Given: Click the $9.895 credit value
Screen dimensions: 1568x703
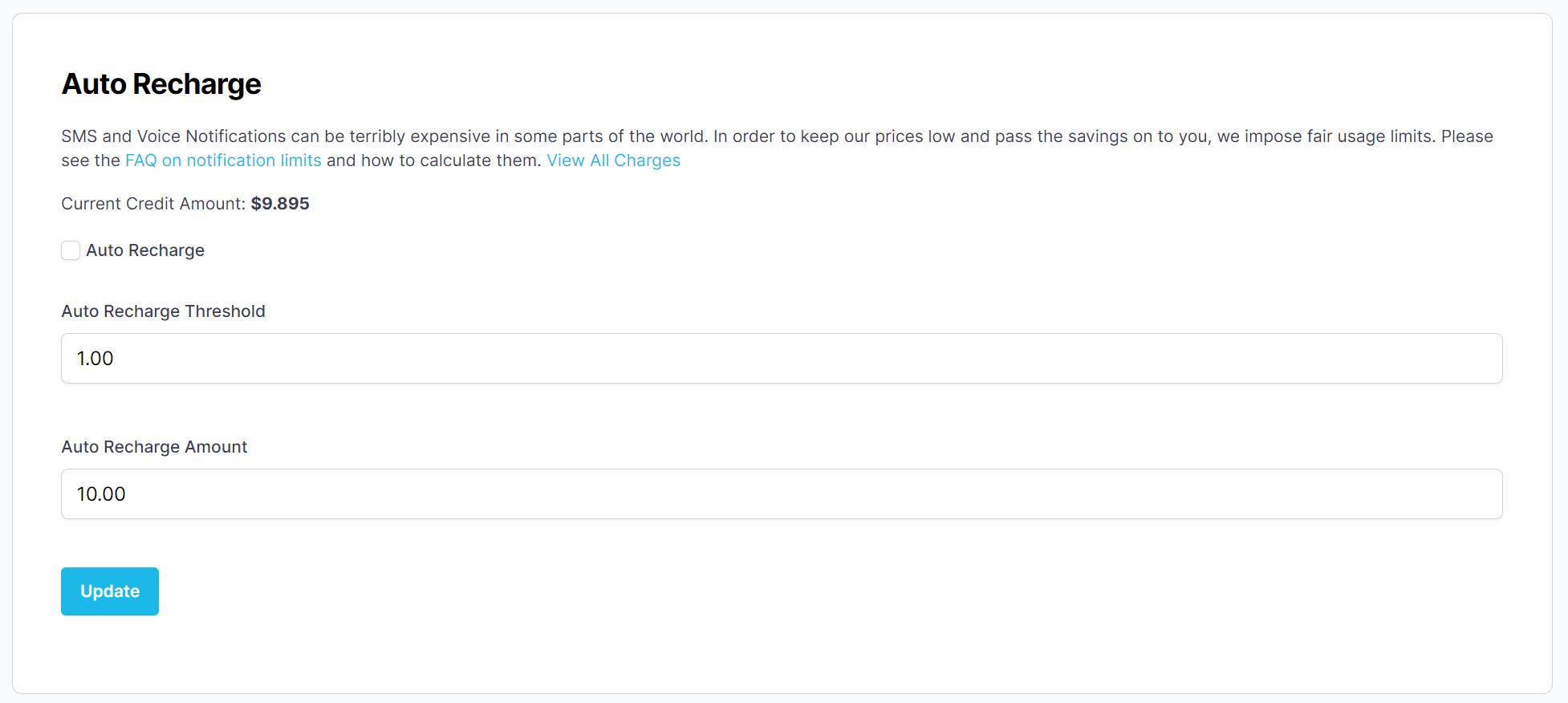Looking at the screenshot, I should point(280,204).
